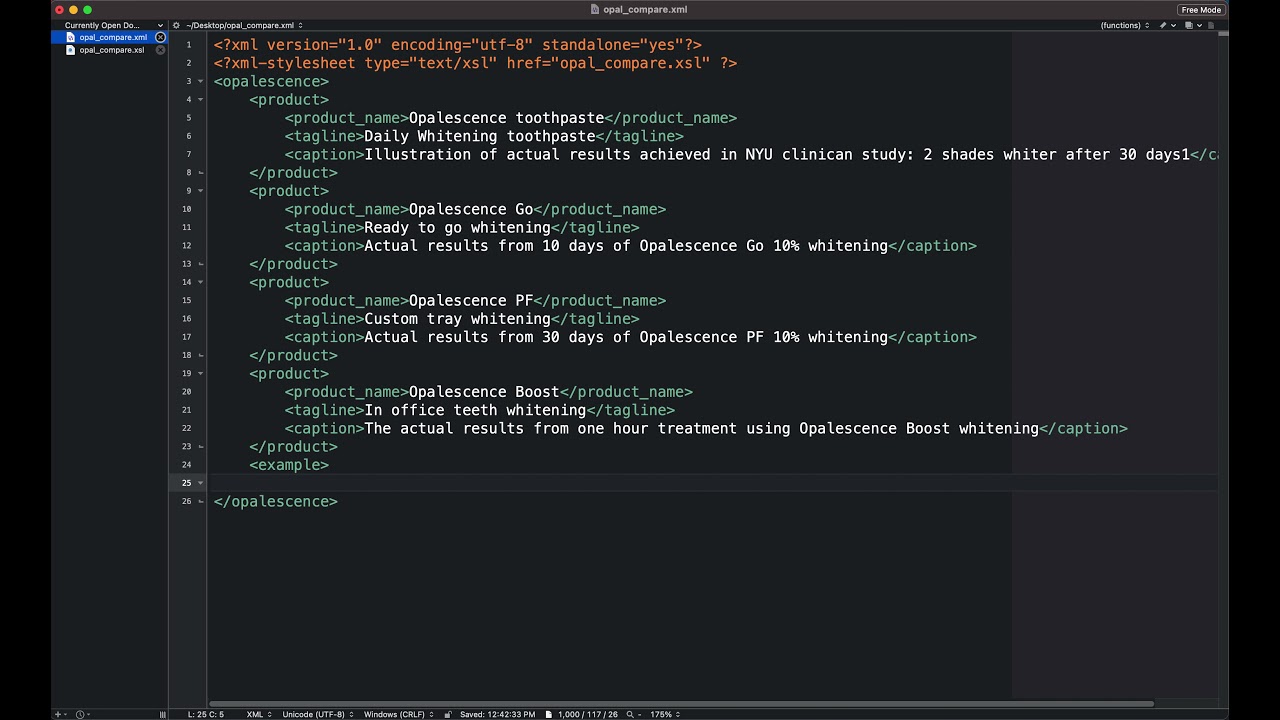
Task: Click the macOS yellow minimize button
Action: point(73,10)
